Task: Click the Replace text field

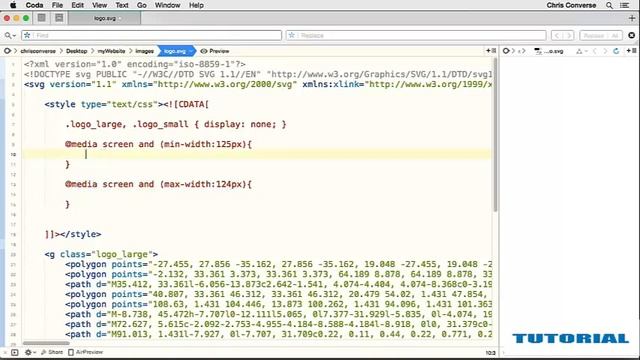Action: coord(416,36)
